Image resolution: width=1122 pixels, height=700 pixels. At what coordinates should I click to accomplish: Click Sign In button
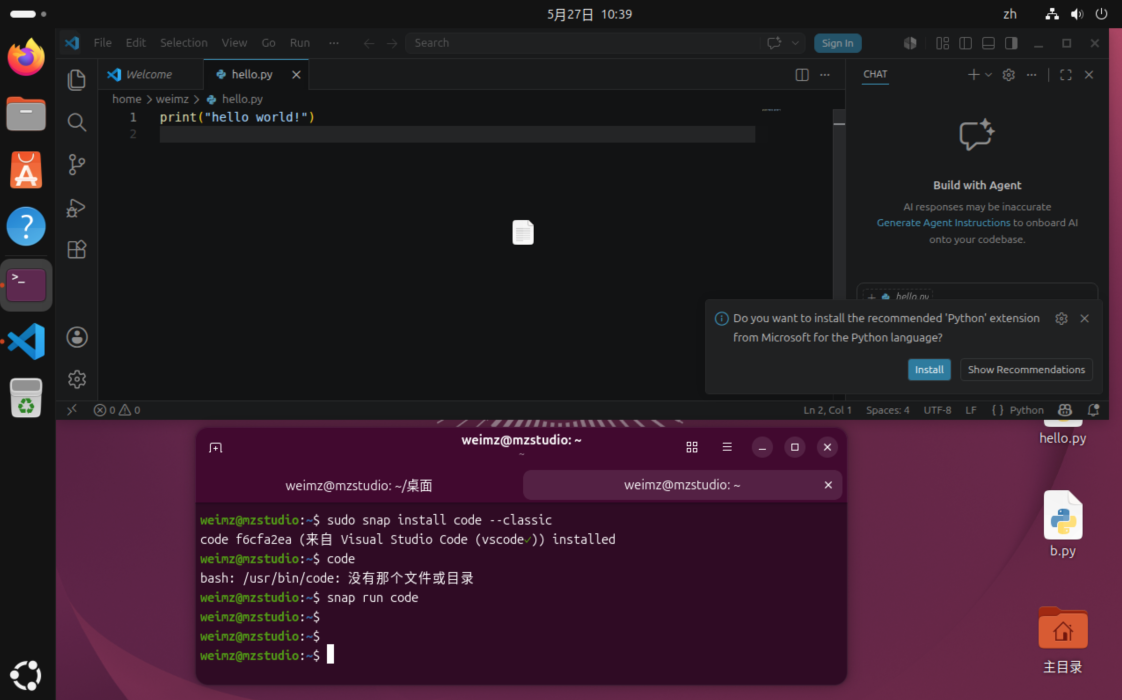point(837,43)
